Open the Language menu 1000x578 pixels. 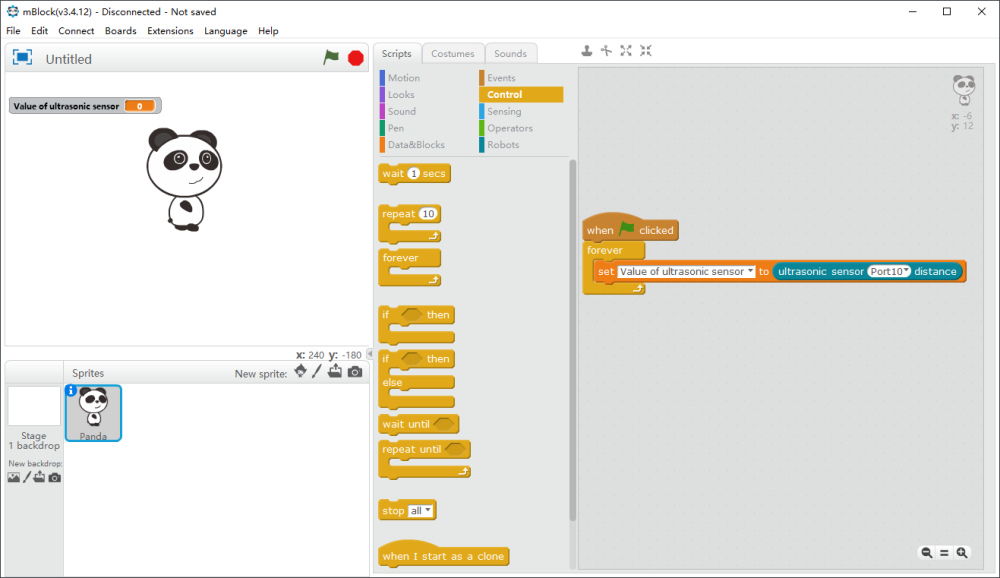(x=226, y=31)
